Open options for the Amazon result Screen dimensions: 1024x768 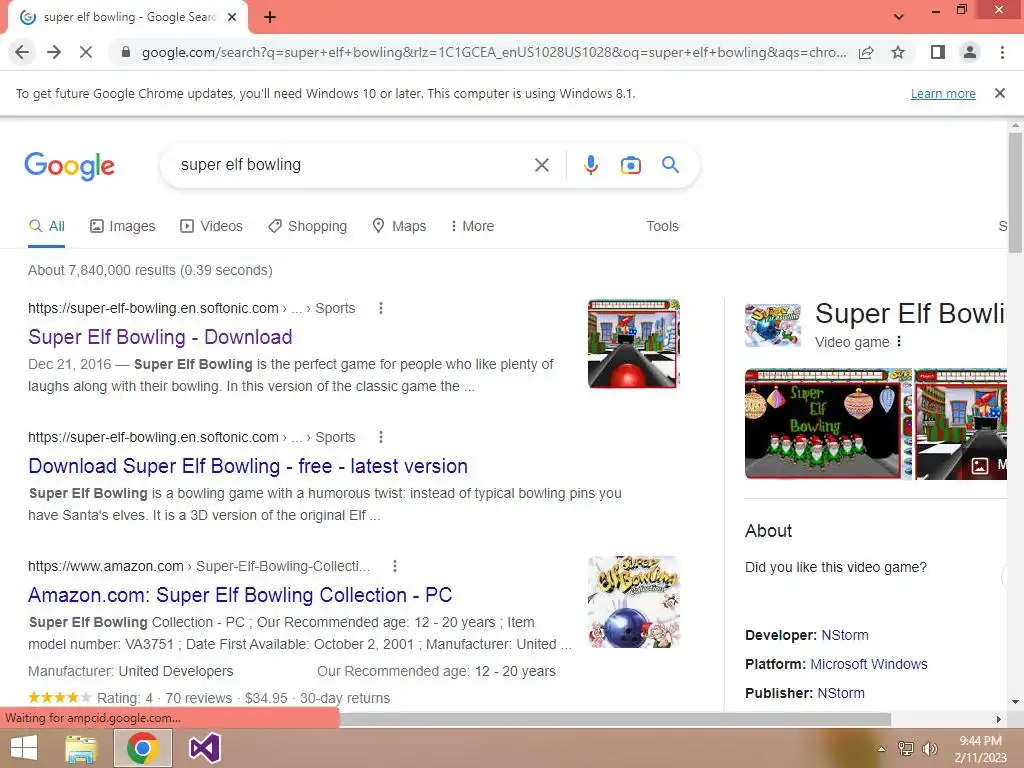coord(394,566)
